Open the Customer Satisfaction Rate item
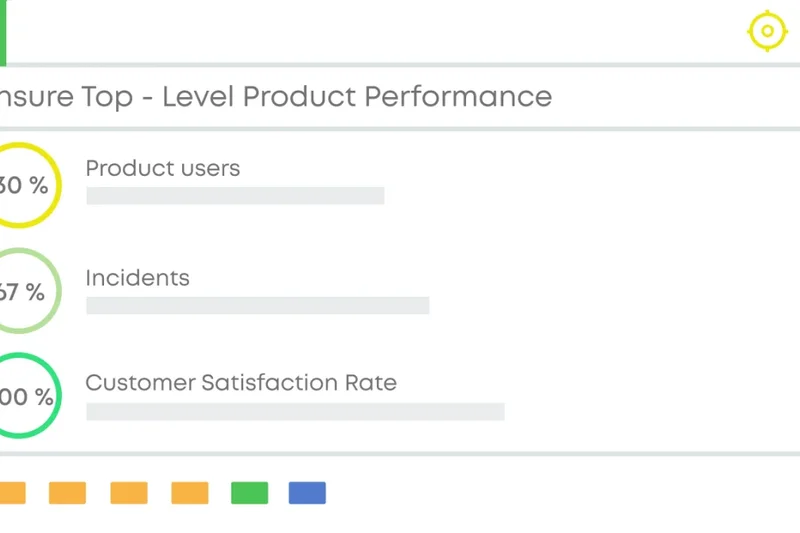Screen dimensions: 800x533 tap(241, 382)
